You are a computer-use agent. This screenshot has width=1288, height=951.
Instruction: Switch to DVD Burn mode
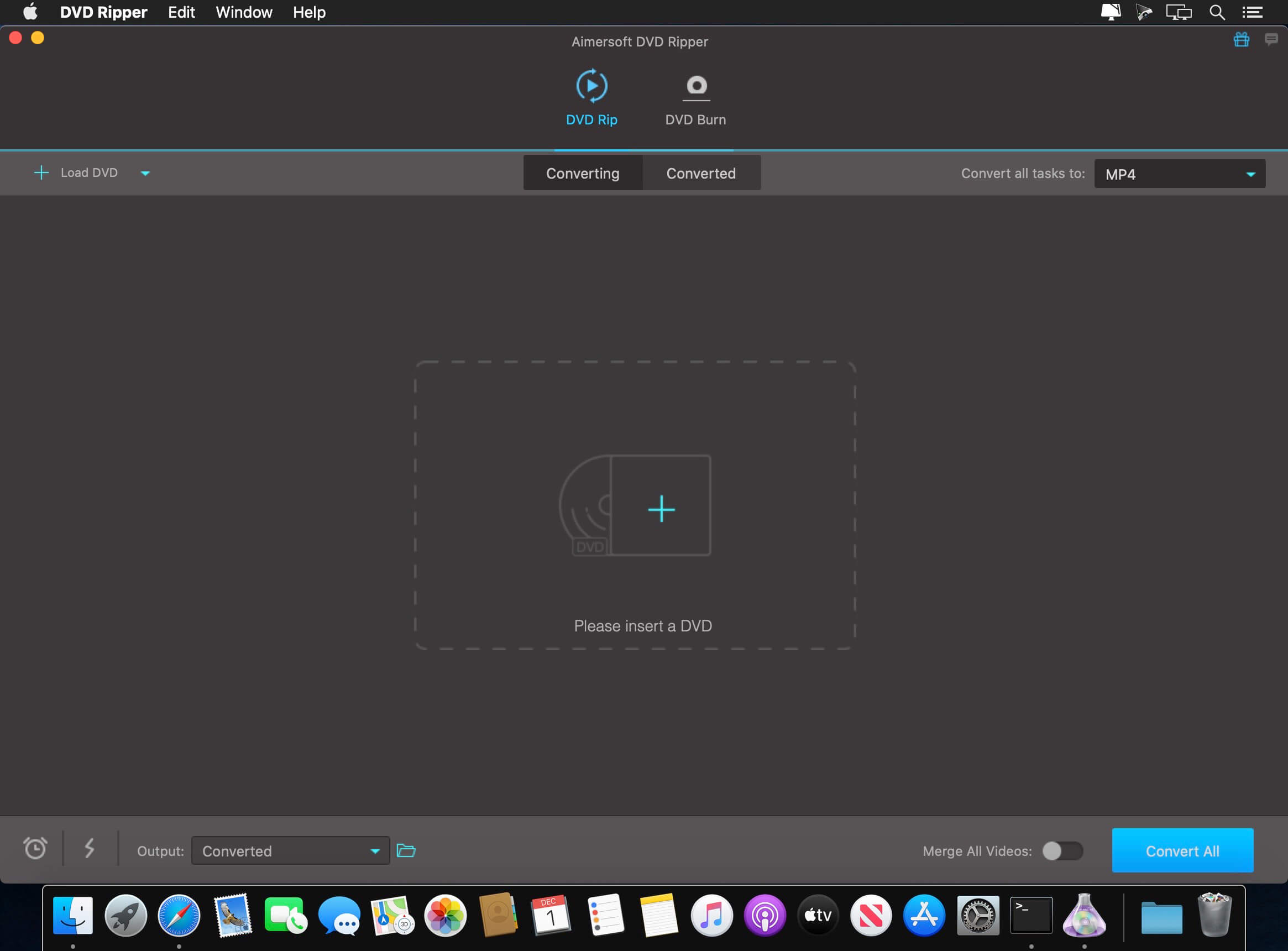[695, 100]
